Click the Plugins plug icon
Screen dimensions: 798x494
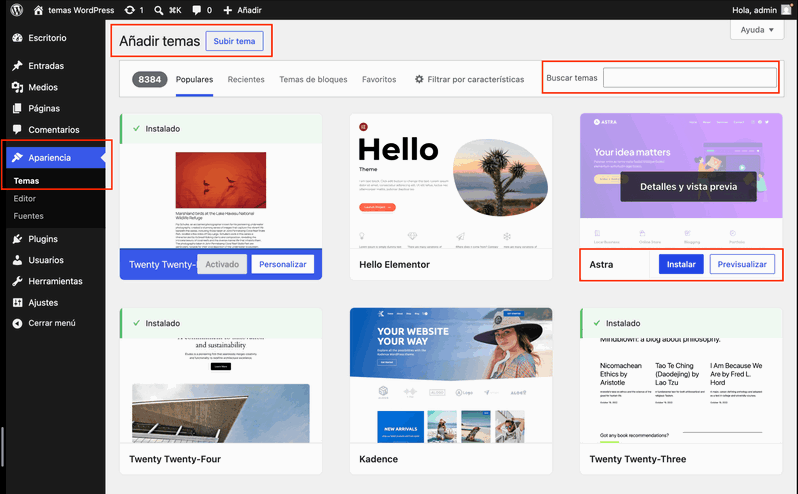[17, 239]
